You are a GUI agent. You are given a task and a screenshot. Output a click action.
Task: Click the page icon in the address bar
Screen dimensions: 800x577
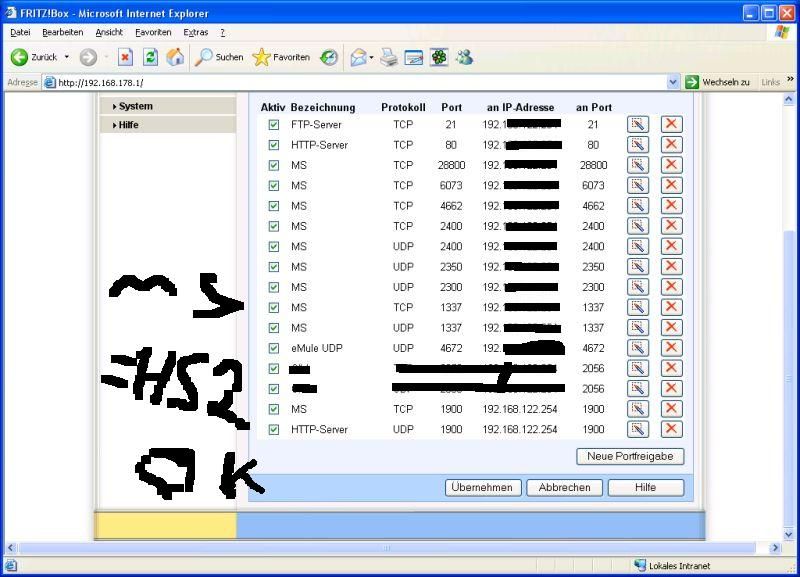[49, 82]
